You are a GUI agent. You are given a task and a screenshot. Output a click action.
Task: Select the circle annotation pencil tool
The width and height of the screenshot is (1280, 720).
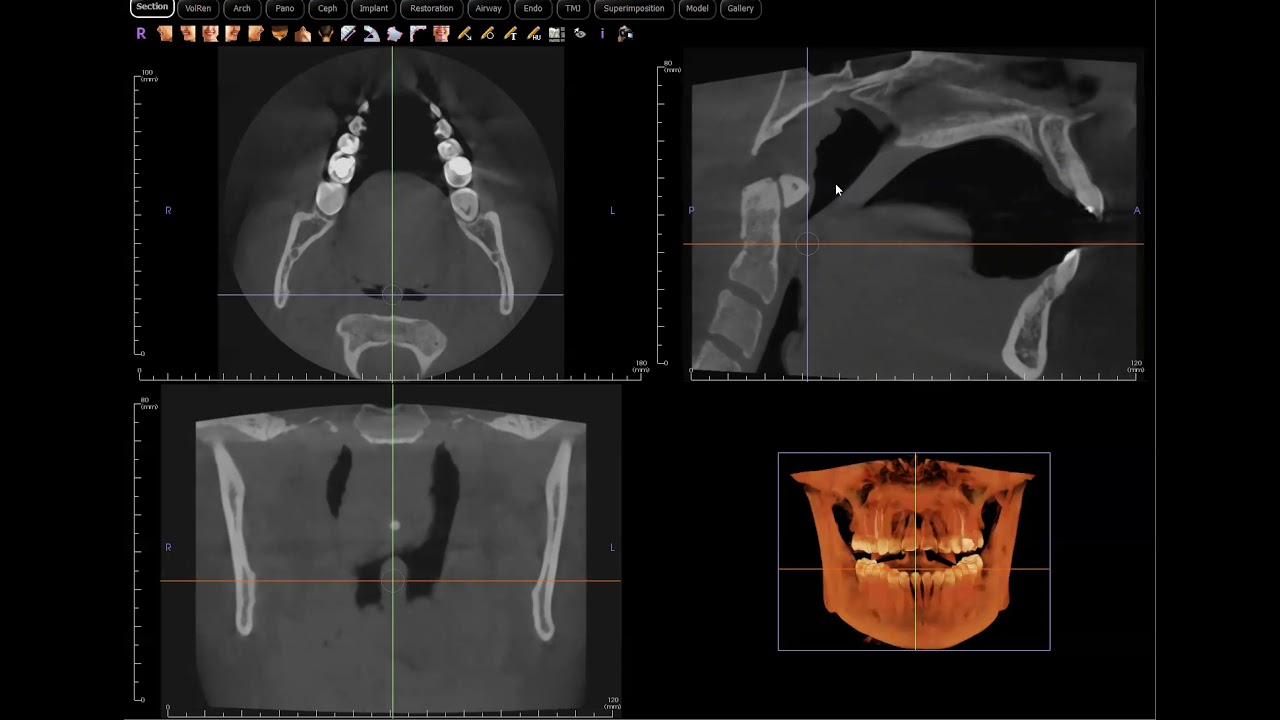487,33
